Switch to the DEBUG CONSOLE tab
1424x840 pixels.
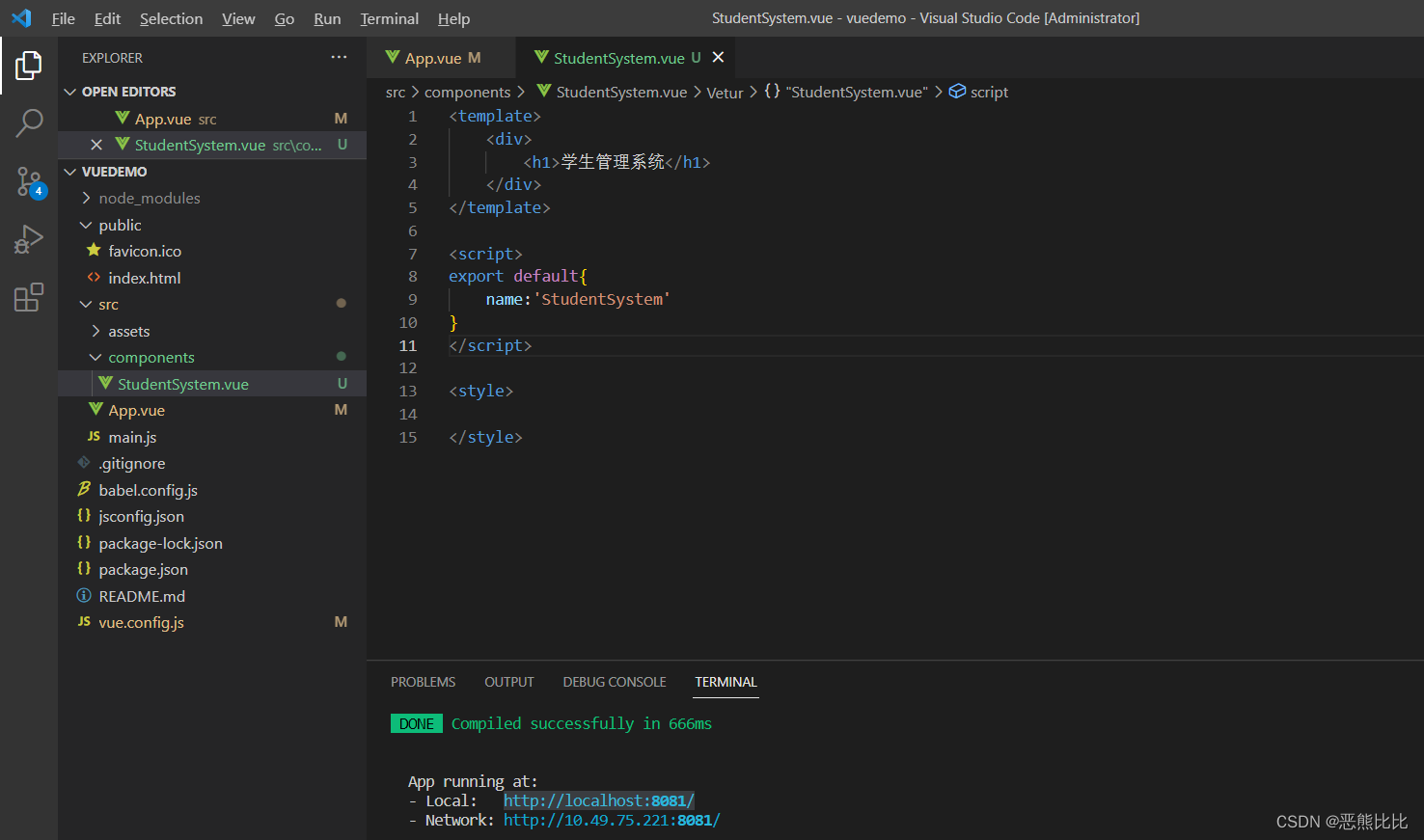coord(615,682)
